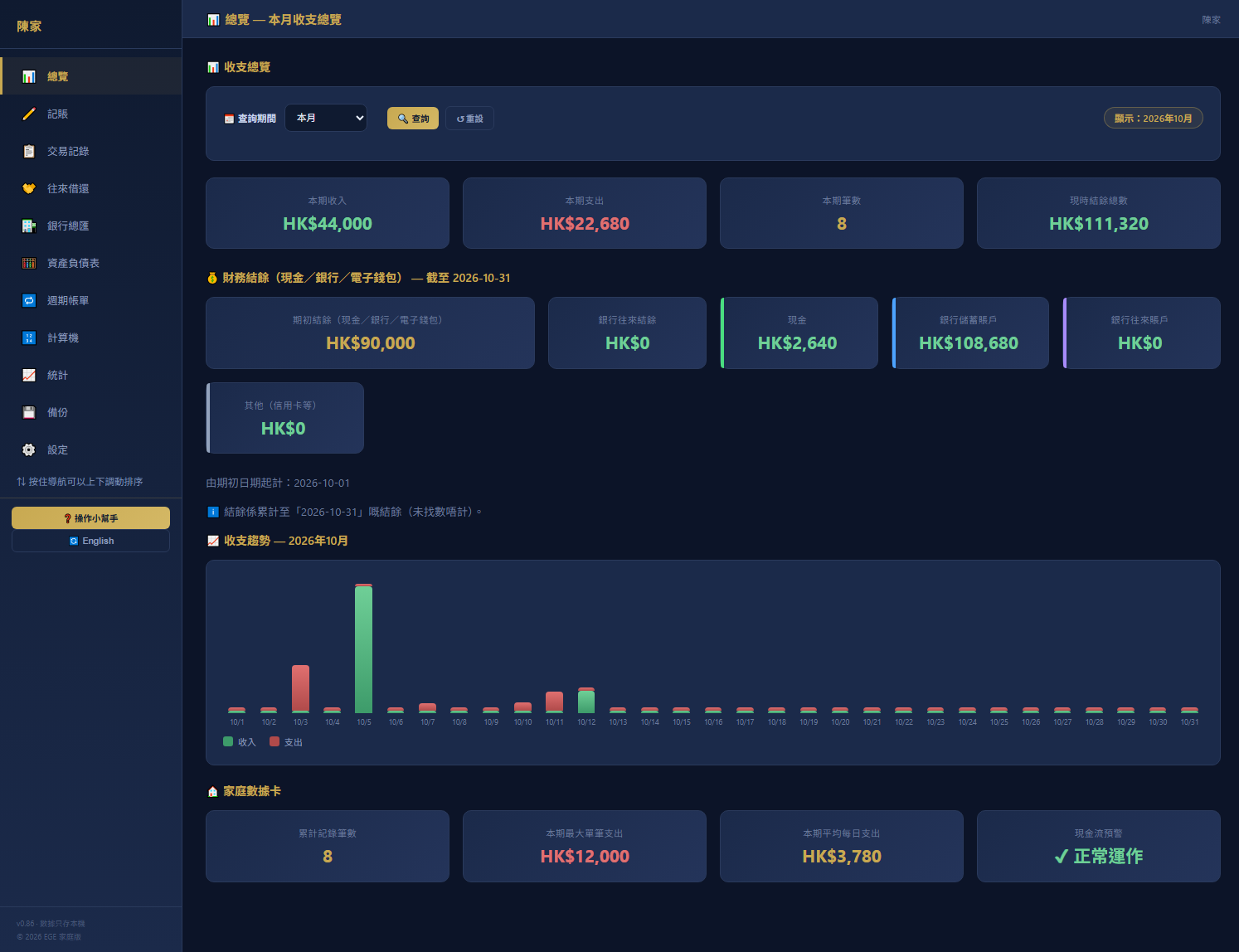1239x952 pixels.
Task: Click the info icon beside 結餘係累計至
Action: [x=212, y=512]
